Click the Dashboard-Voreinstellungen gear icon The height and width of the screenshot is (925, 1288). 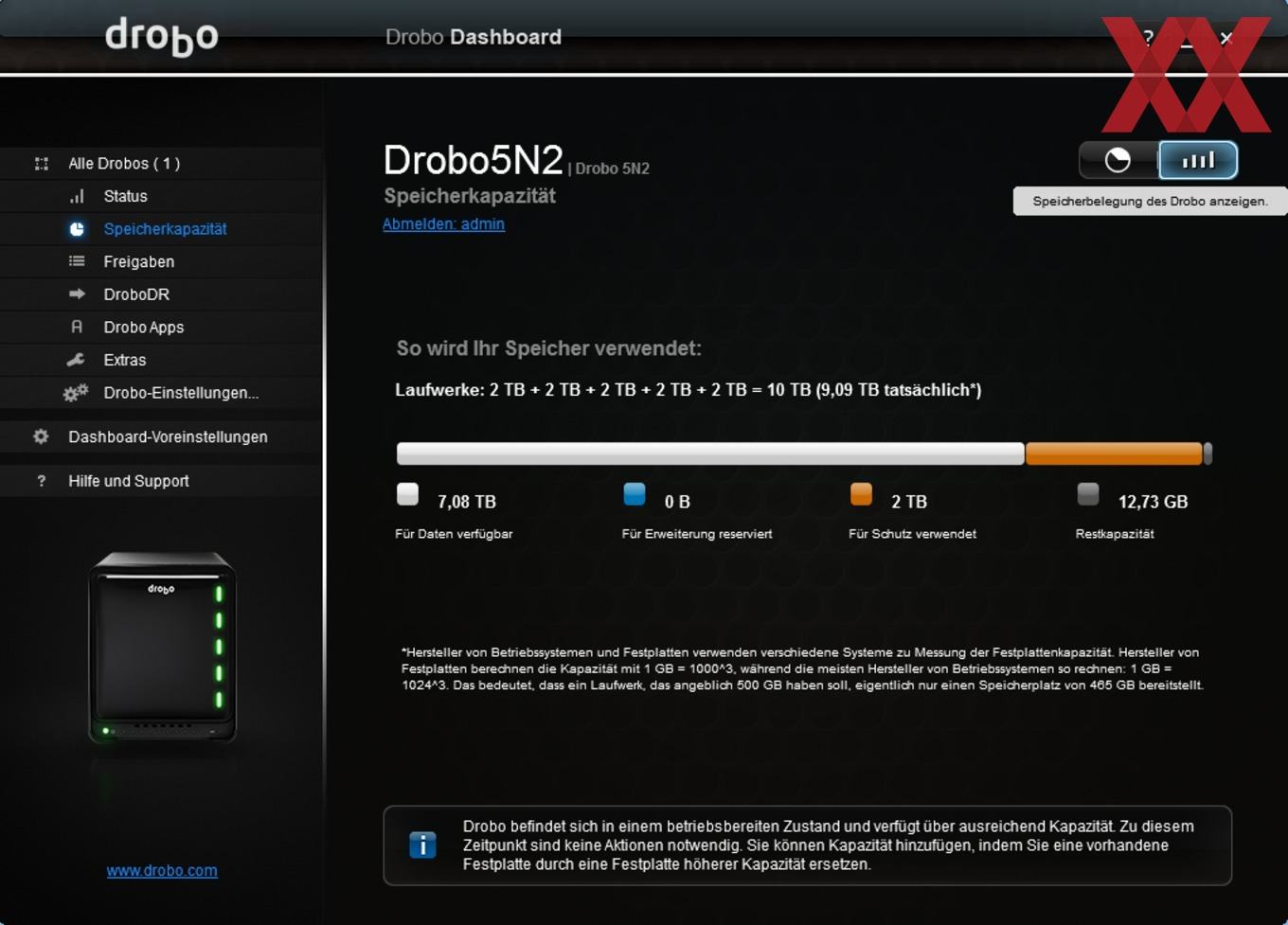(41, 436)
